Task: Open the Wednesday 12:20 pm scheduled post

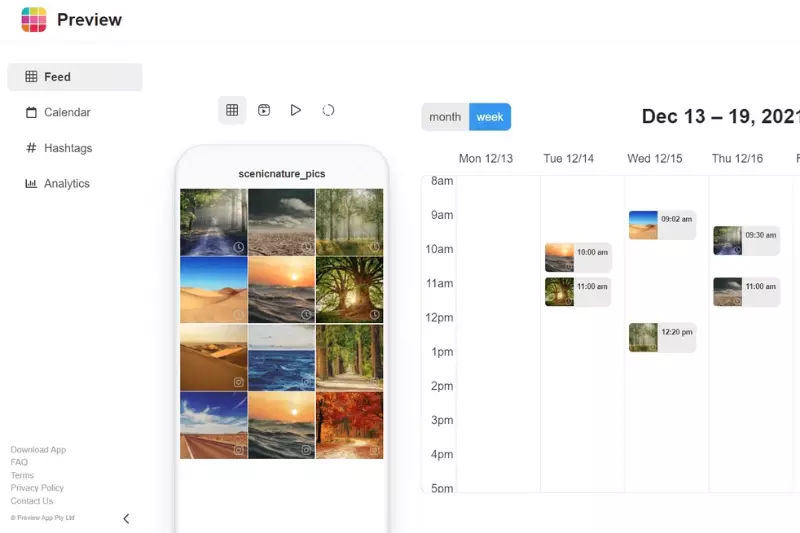Action: point(662,338)
